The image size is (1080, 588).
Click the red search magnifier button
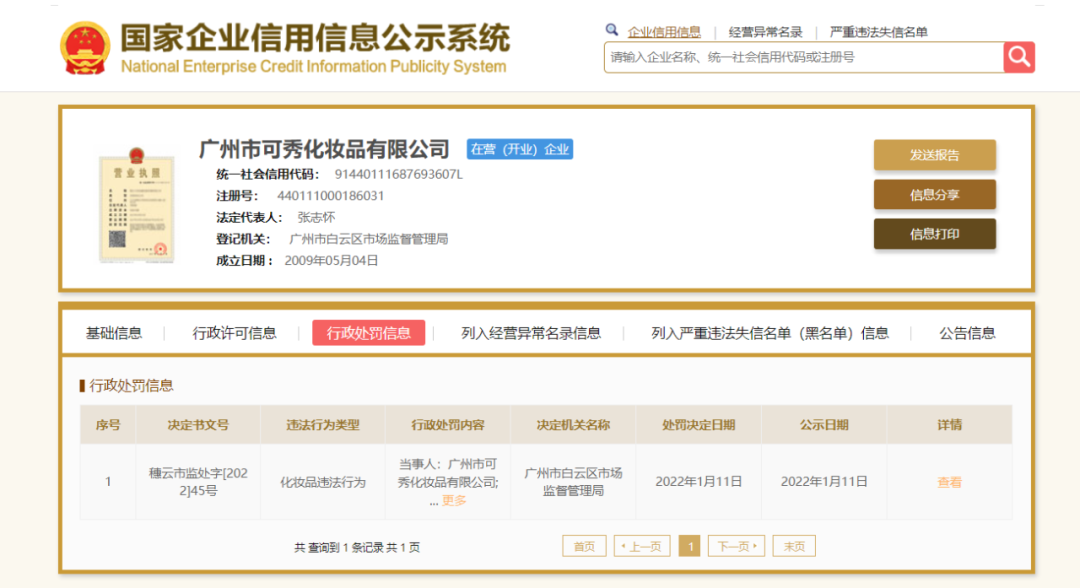tap(1019, 57)
